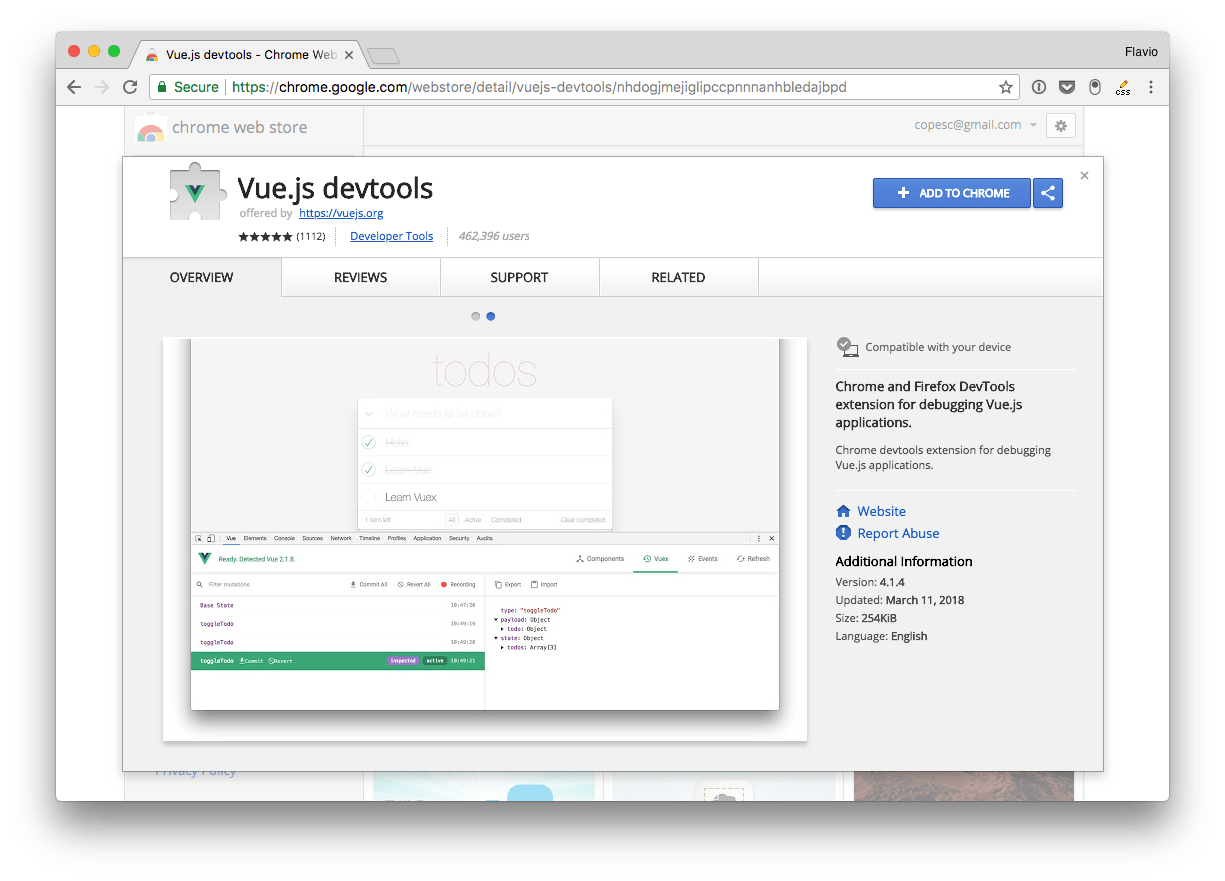The height and width of the screenshot is (881, 1225).
Task: Toggle the bookmark star in the address bar
Action: pos(1005,87)
